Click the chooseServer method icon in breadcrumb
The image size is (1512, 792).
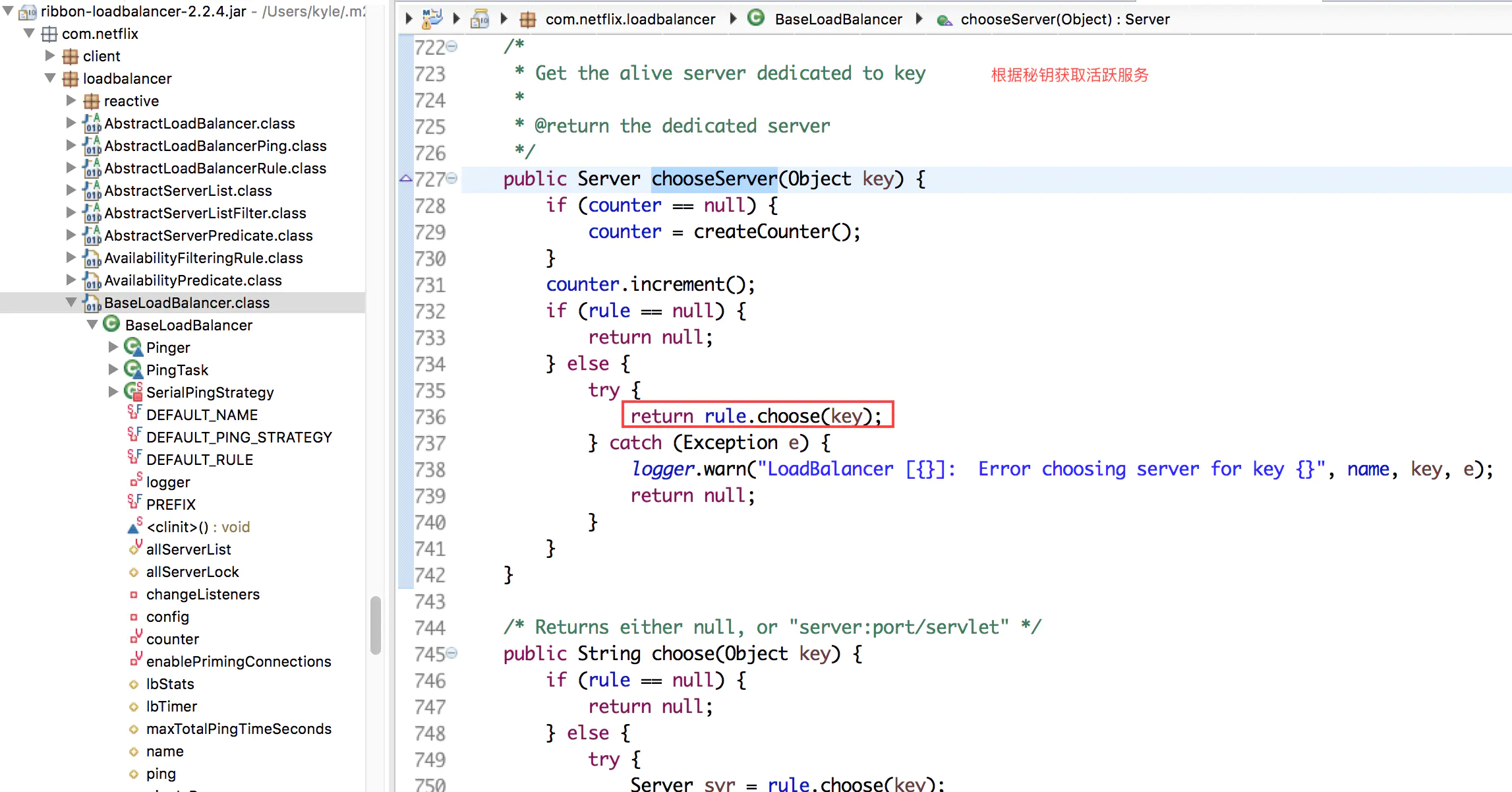coord(945,20)
